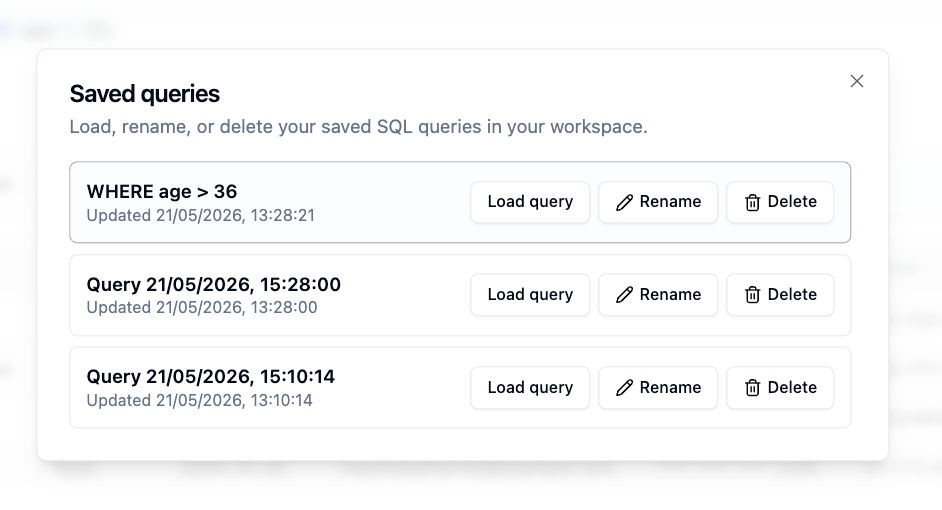Delete Query 21/05/2026, 15:10:14
This screenshot has height=510, width=942.
click(780, 387)
